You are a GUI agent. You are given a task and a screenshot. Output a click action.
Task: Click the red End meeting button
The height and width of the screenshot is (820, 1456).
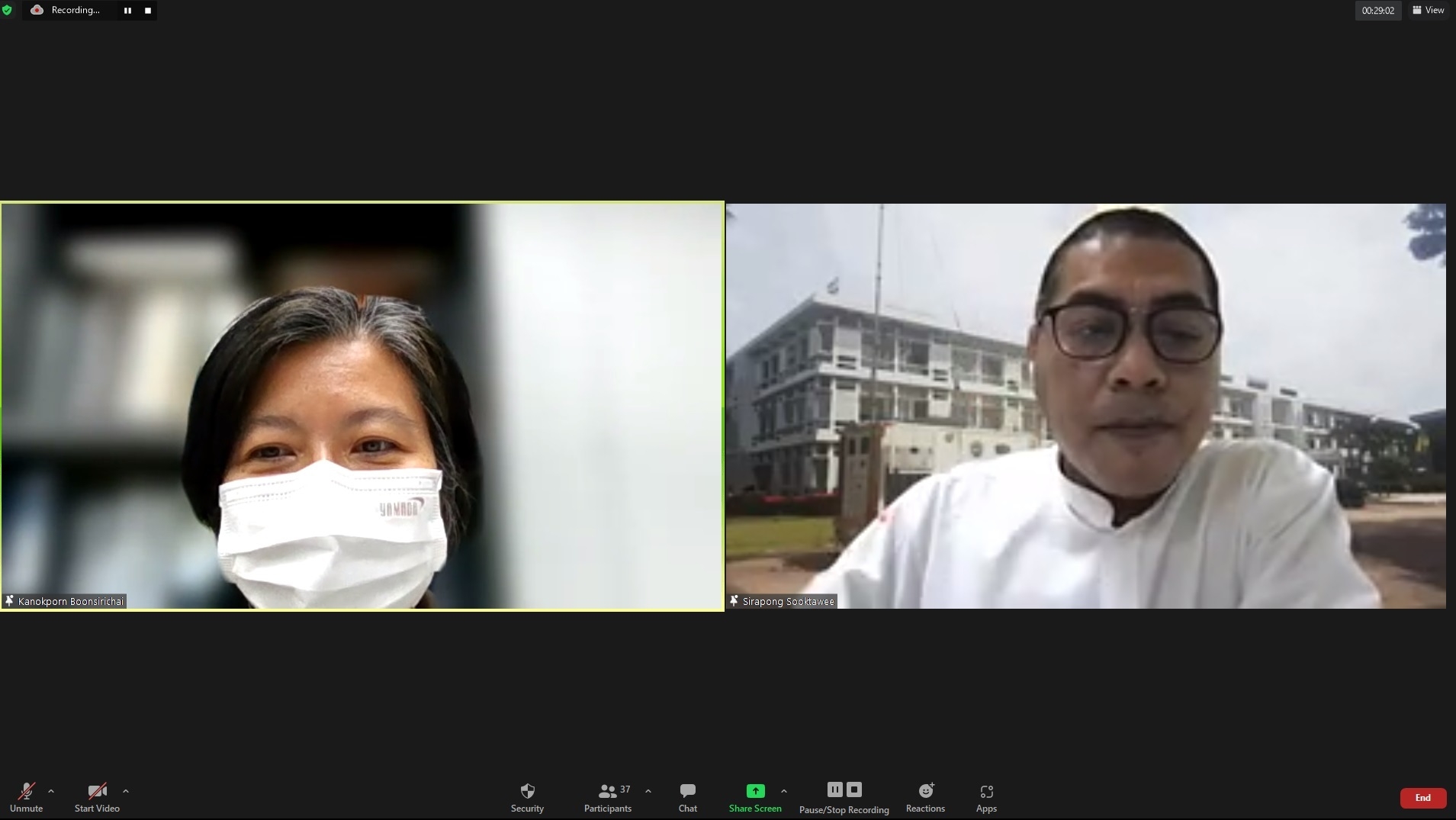pos(1423,798)
